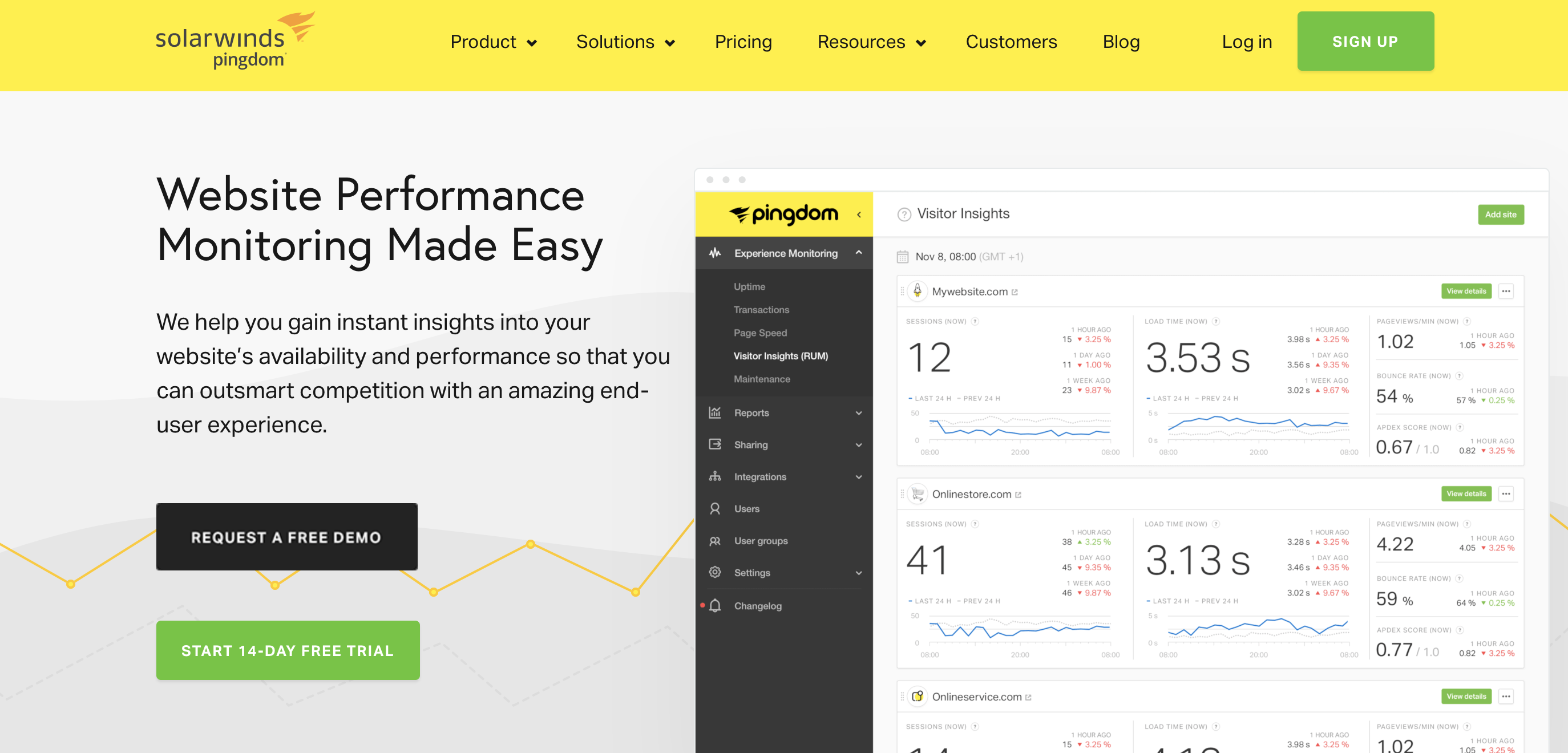Click the Experience Monitoring icon in sidebar
Screen dimensions: 1568x753
point(715,253)
